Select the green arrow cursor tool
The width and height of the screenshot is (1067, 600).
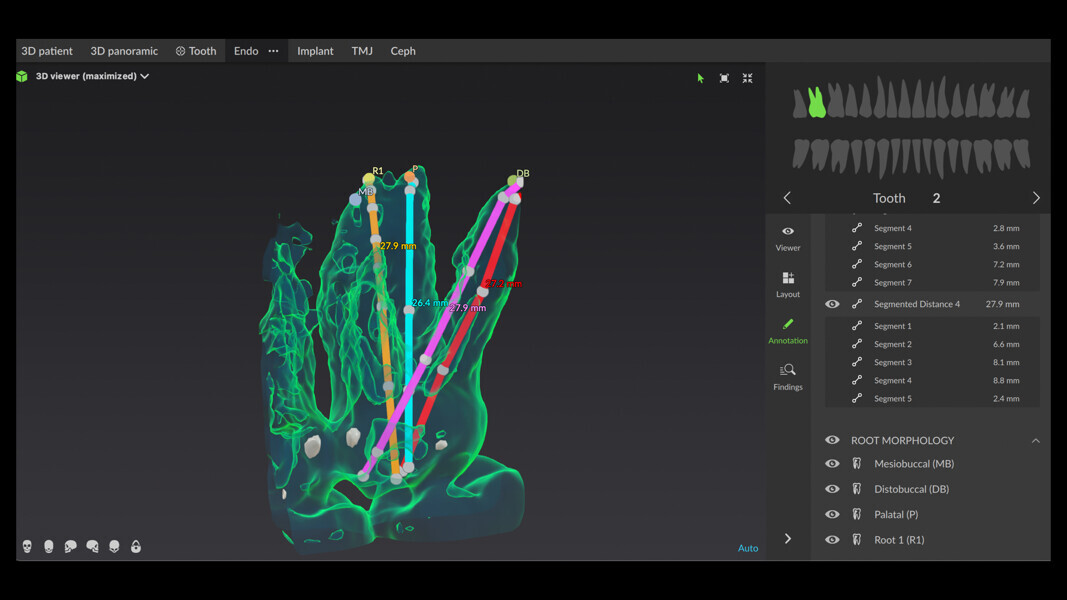click(x=699, y=77)
